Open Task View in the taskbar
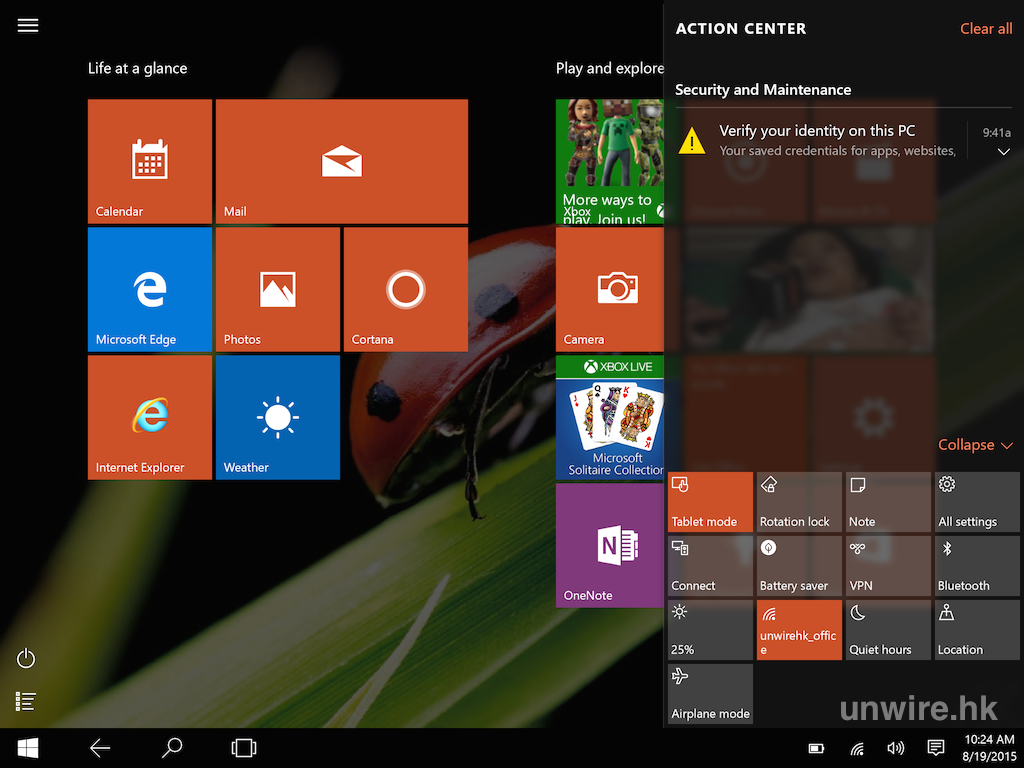 (x=243, y=748)
